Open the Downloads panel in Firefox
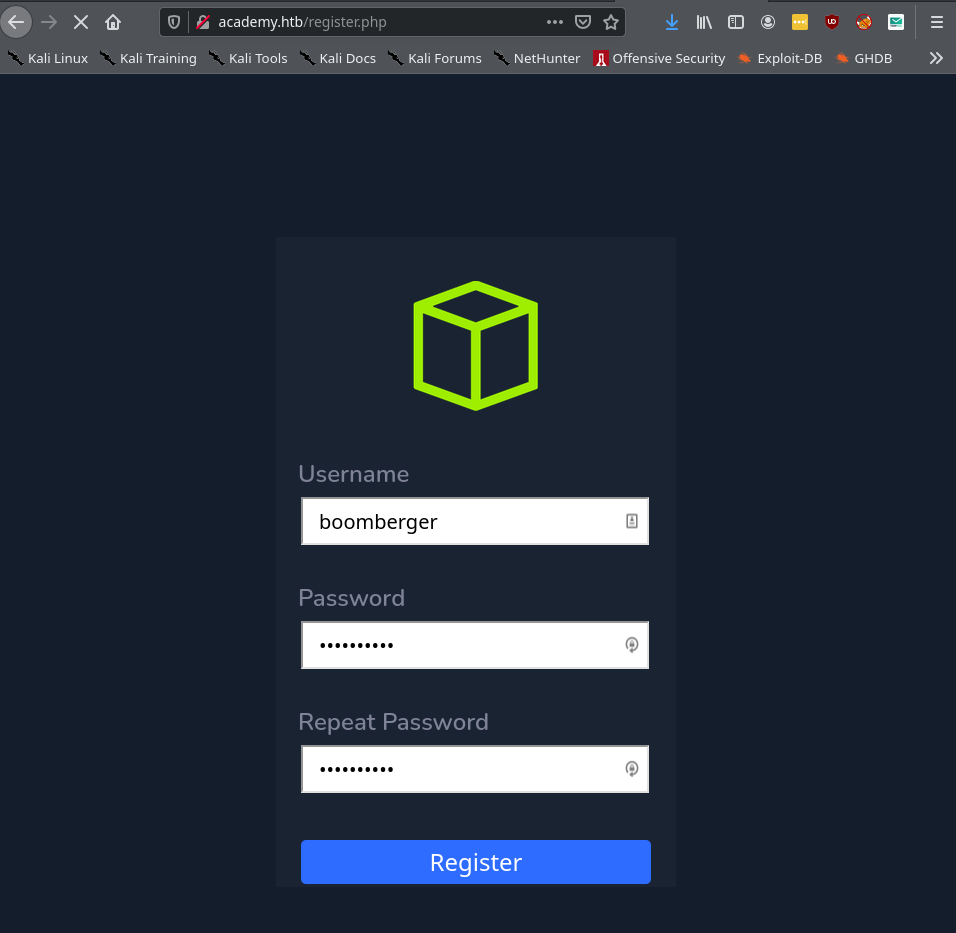956x933 pixels. (671, 21)
